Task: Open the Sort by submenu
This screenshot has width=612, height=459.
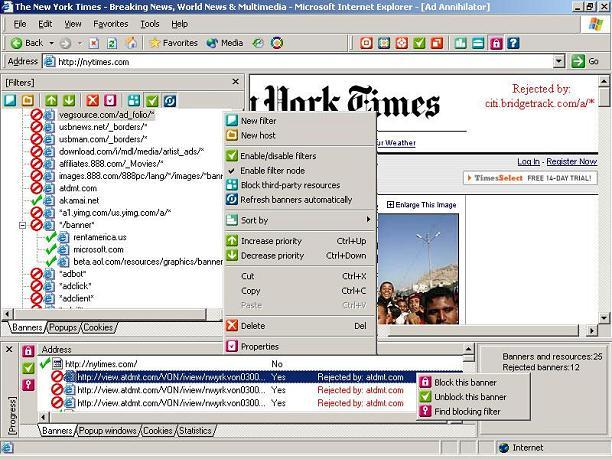Action: coord(299,220)
